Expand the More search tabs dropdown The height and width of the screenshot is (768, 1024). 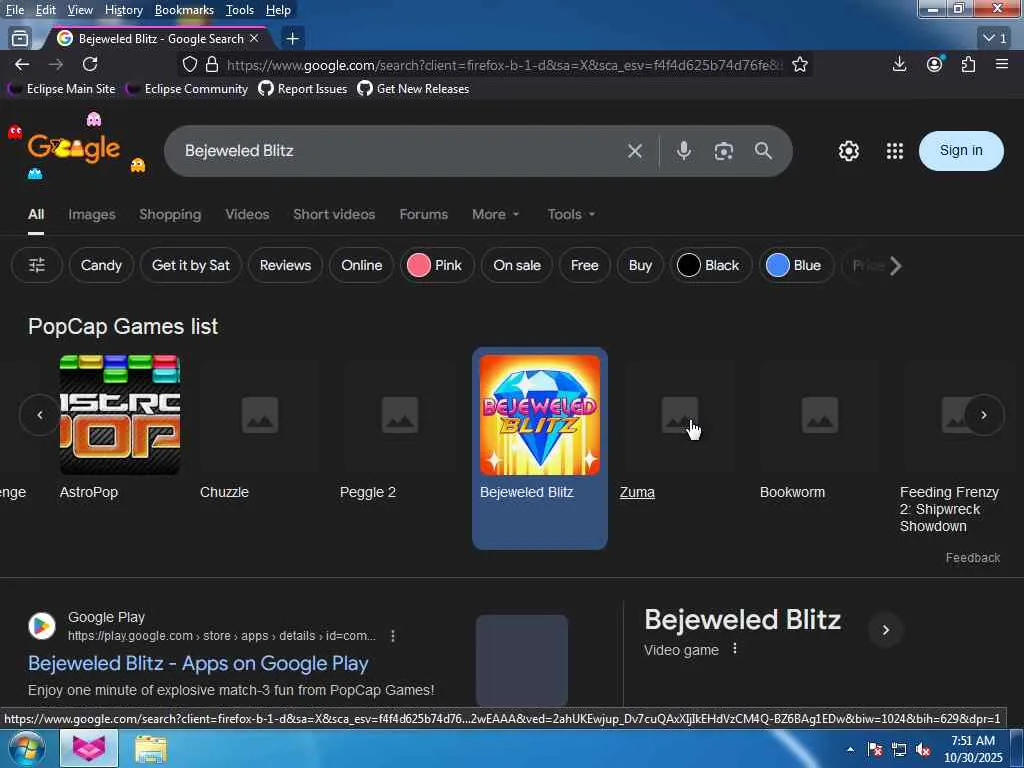pyautogui.click(x=496, y=214)
